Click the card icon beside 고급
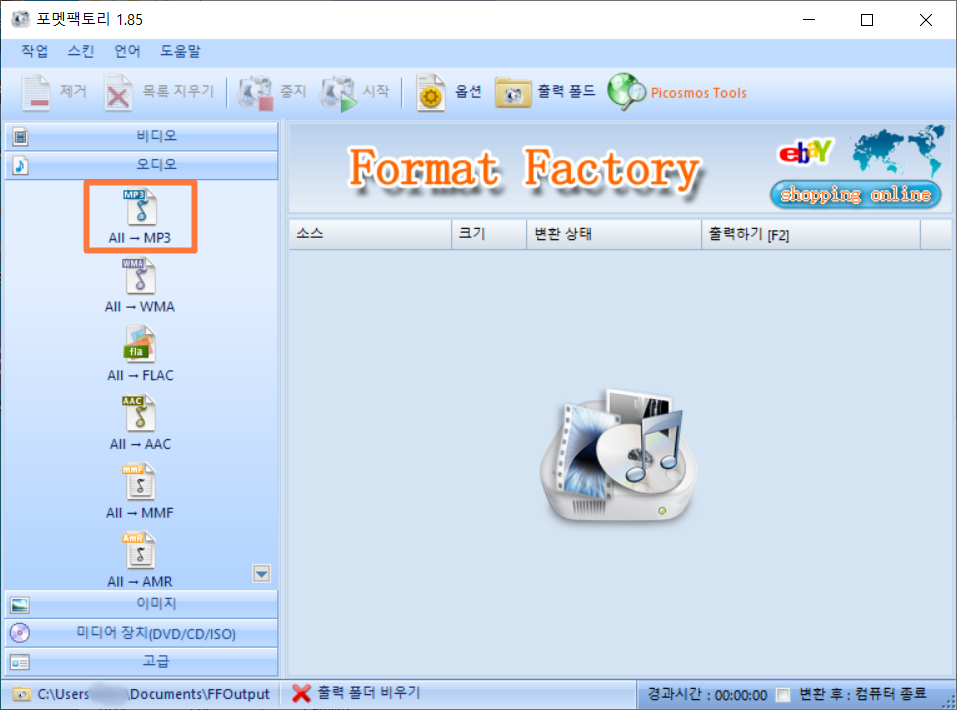The width and height of the screenshot is (957, 710). point(20,662)
